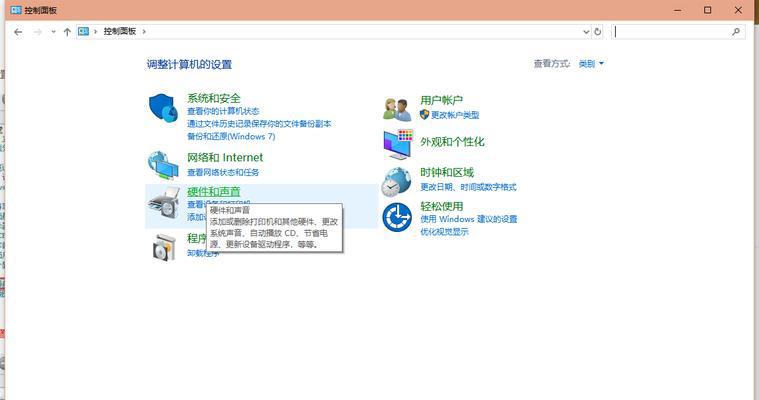Click the 控制面板 breadcrumb item
Image resolution: width=759 pixels, height=400 pixels.
120,31
